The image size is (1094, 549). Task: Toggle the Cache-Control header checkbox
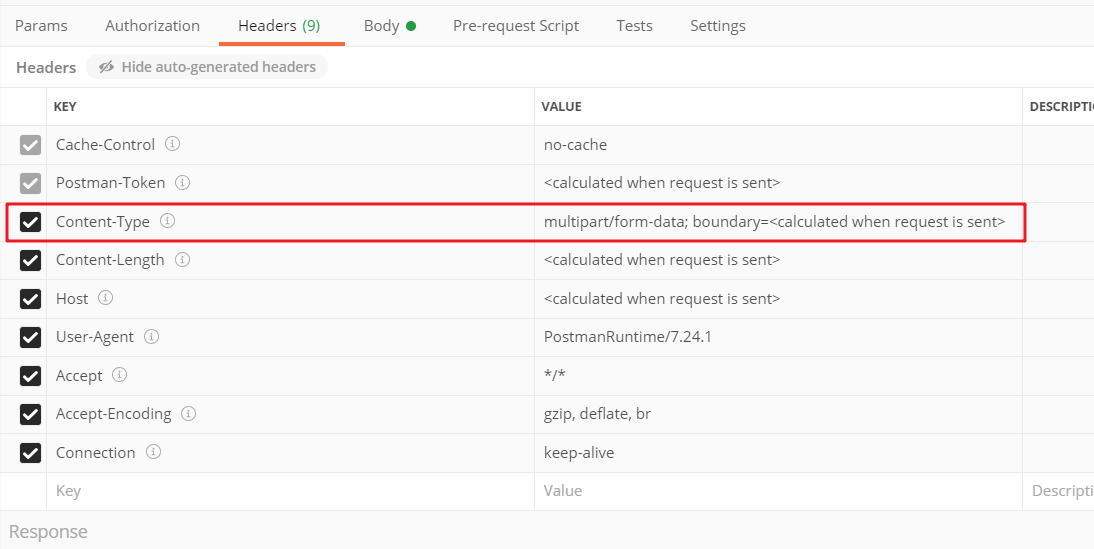point(30,145)
